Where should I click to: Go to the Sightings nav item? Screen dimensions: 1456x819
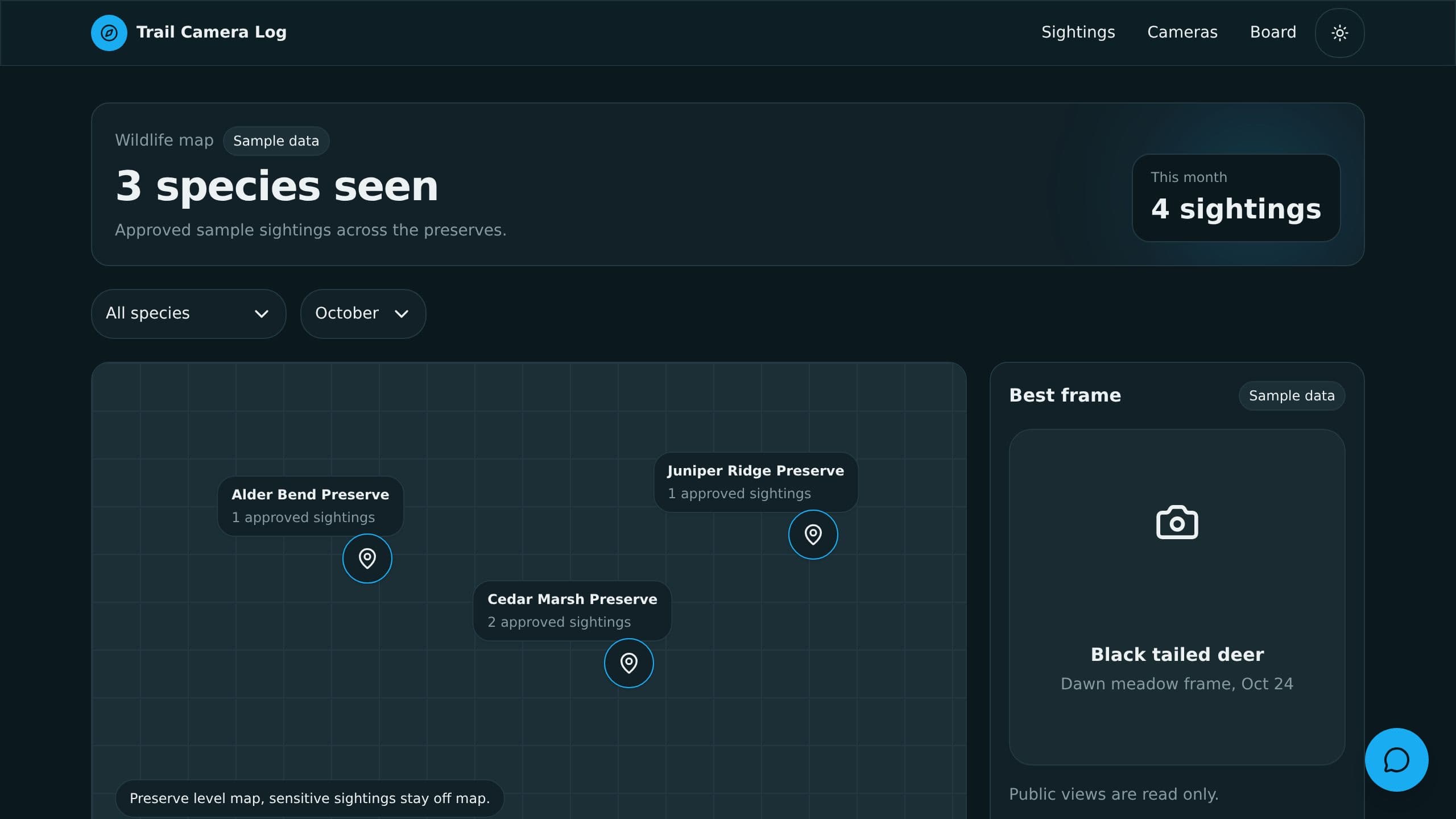tap(1078, 32)
